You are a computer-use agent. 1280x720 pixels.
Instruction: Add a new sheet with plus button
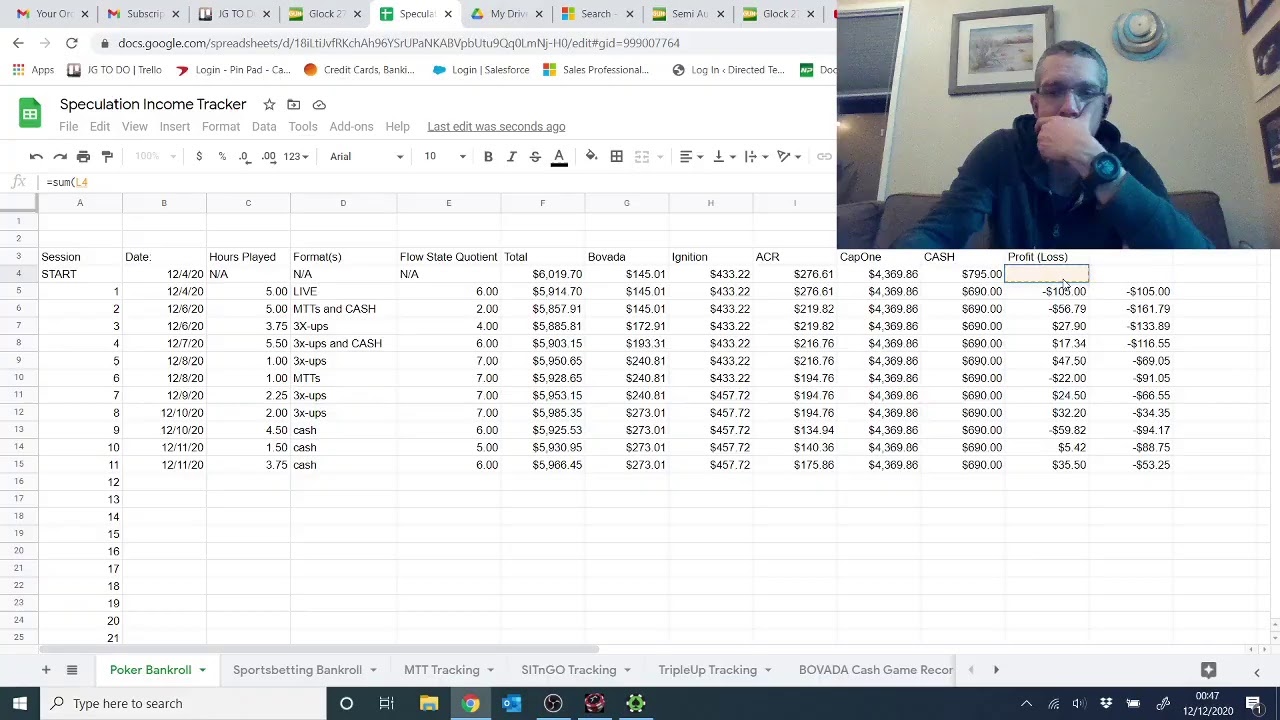tap(45, 670)
